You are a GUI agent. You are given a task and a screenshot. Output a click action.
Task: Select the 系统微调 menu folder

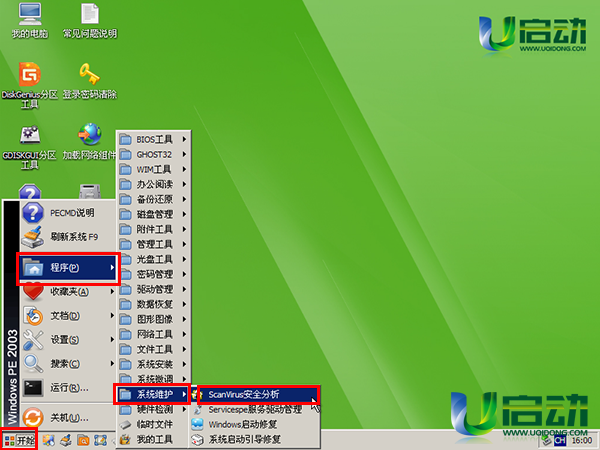click(x=153, y=378)
